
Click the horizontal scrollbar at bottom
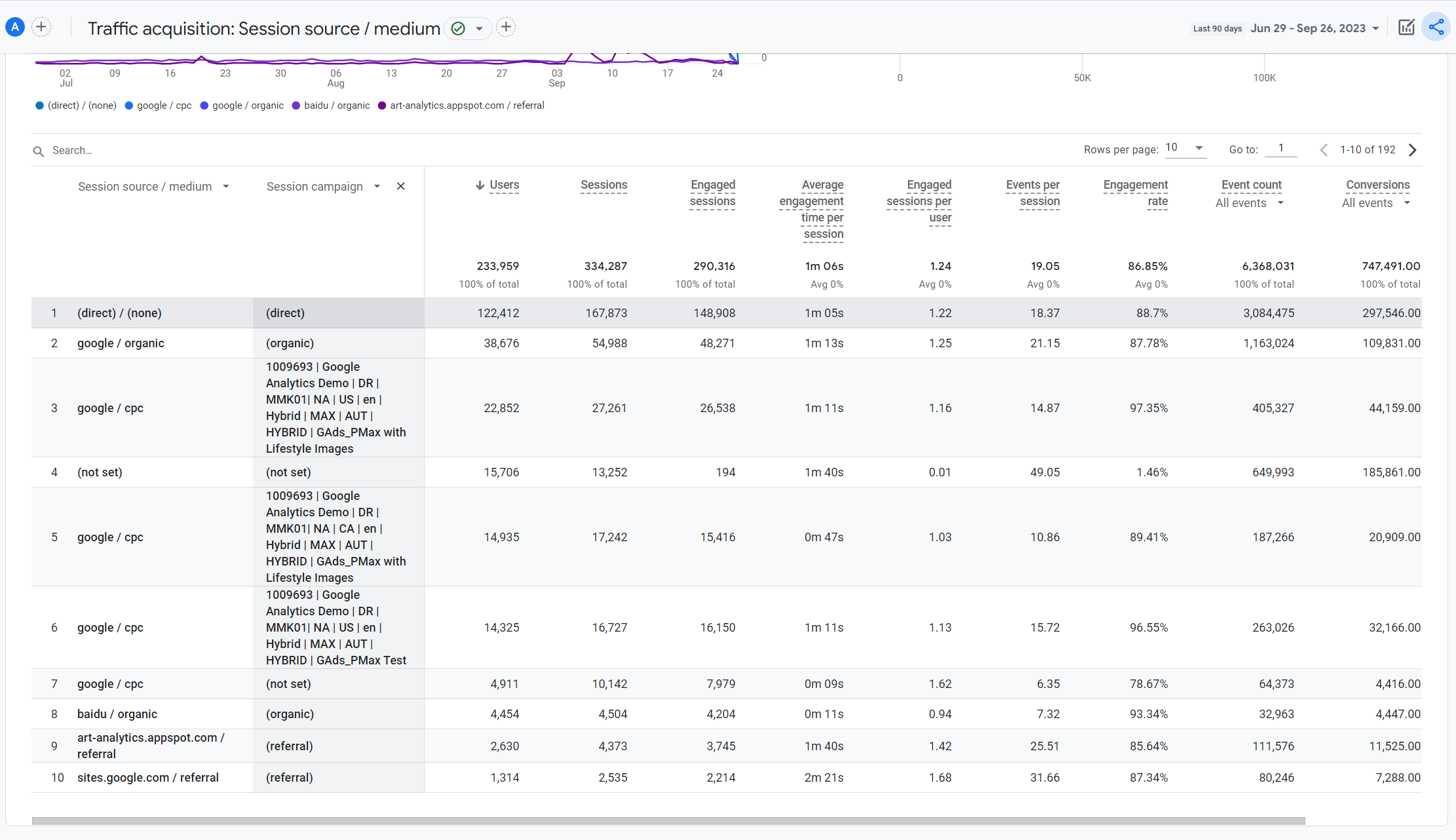coord(668,821)
